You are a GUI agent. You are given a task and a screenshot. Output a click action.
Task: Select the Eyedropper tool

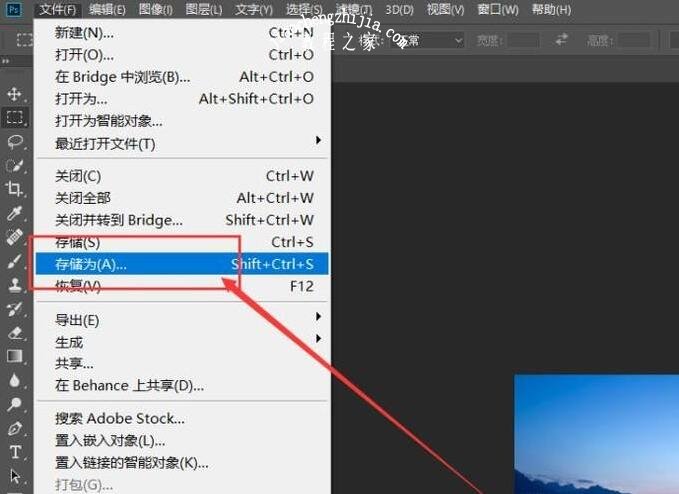click(15, 213)
